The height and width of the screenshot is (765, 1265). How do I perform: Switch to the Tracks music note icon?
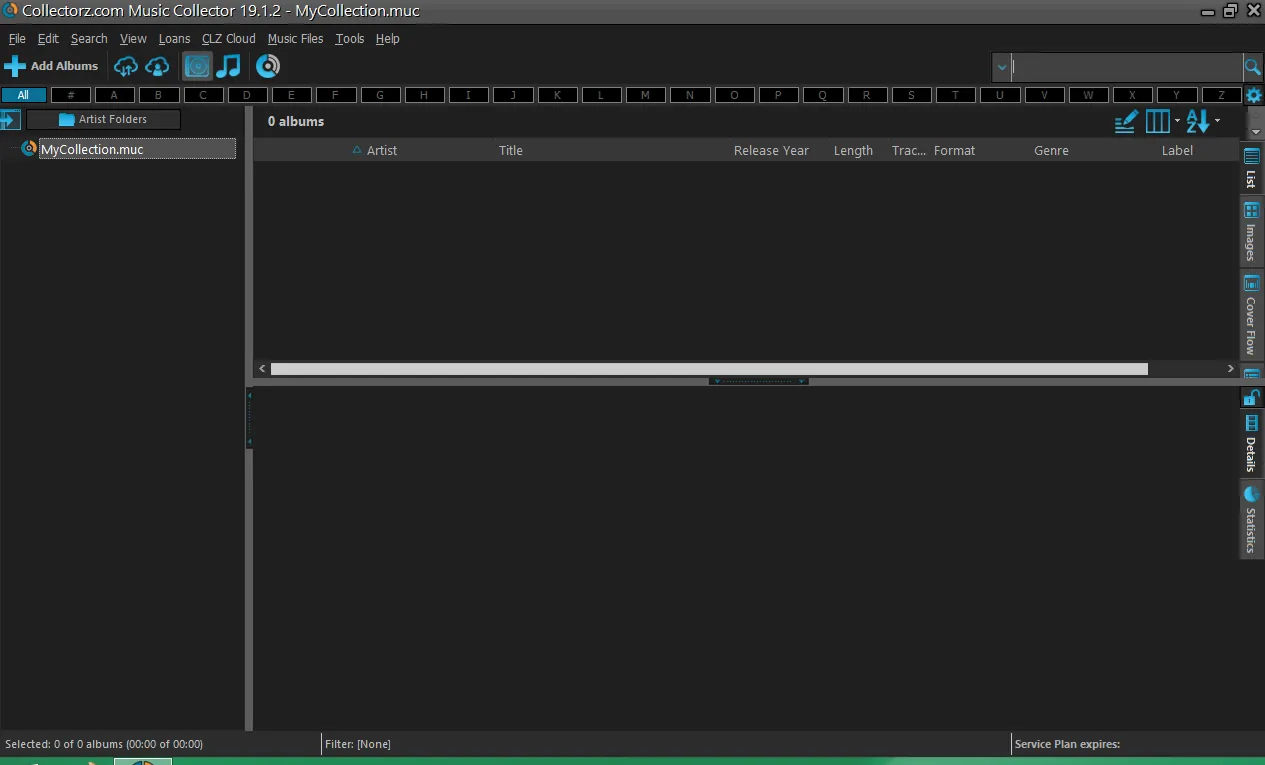pos(229,67)
